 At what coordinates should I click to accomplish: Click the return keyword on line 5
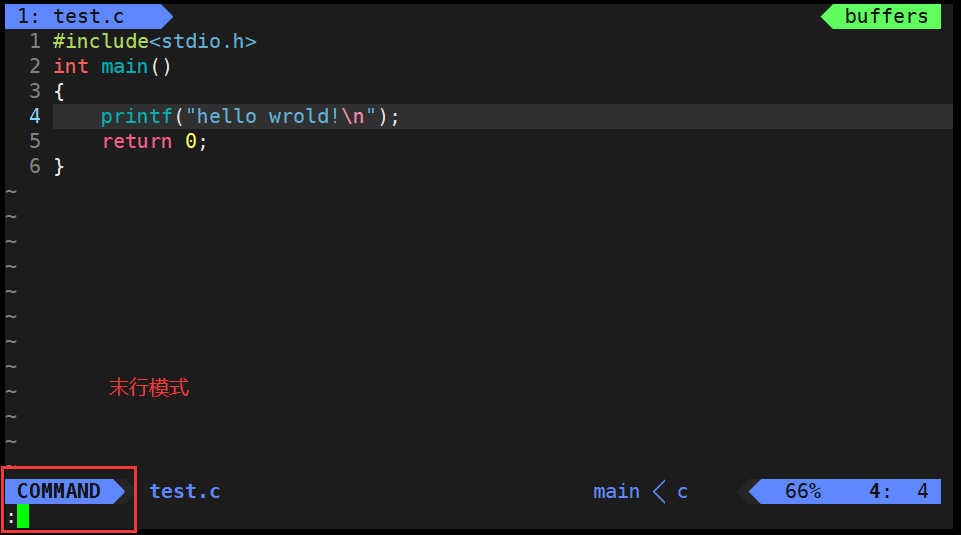137,142
